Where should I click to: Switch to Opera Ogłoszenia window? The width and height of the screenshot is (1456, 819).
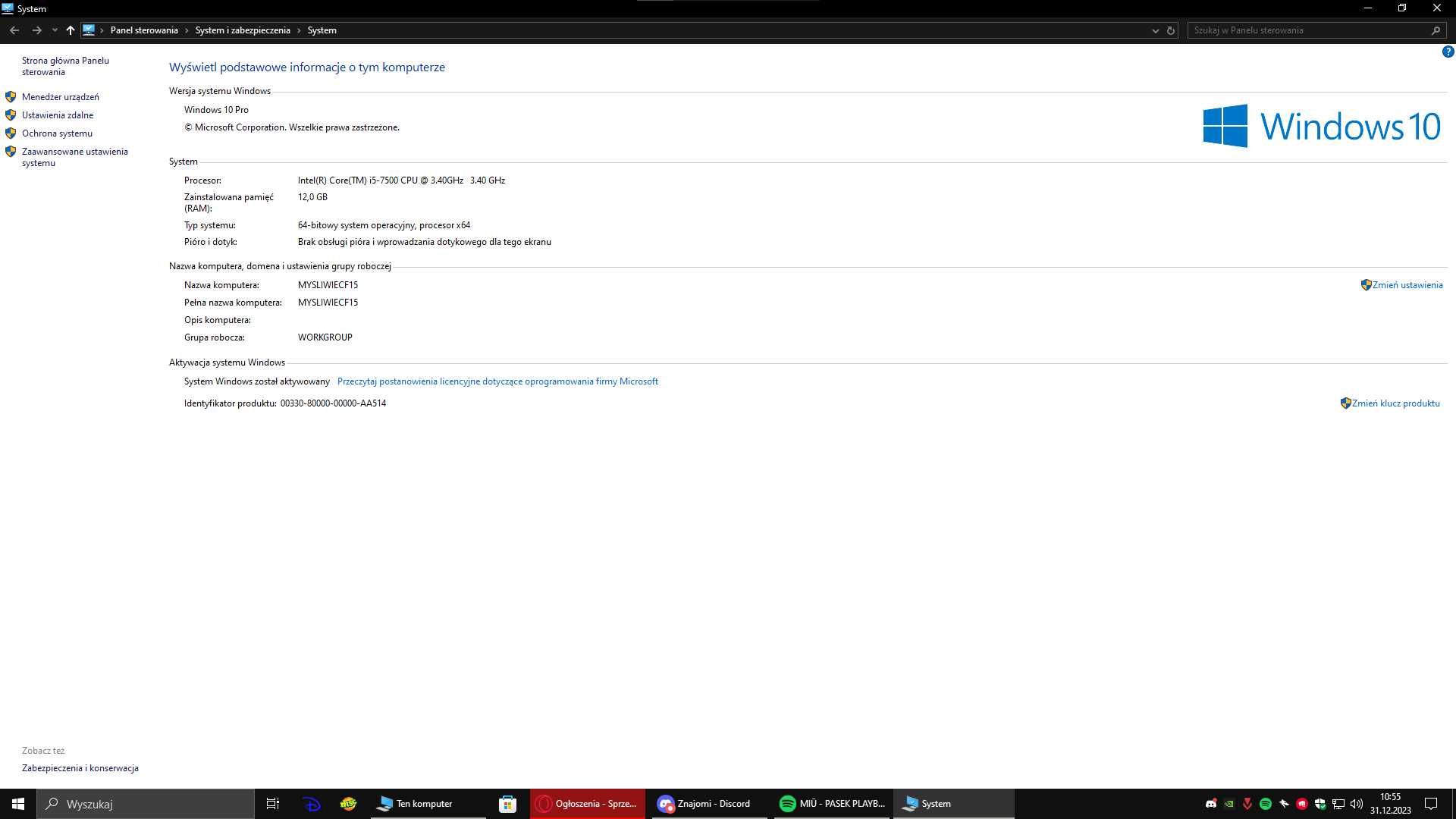tap(588, 804)
